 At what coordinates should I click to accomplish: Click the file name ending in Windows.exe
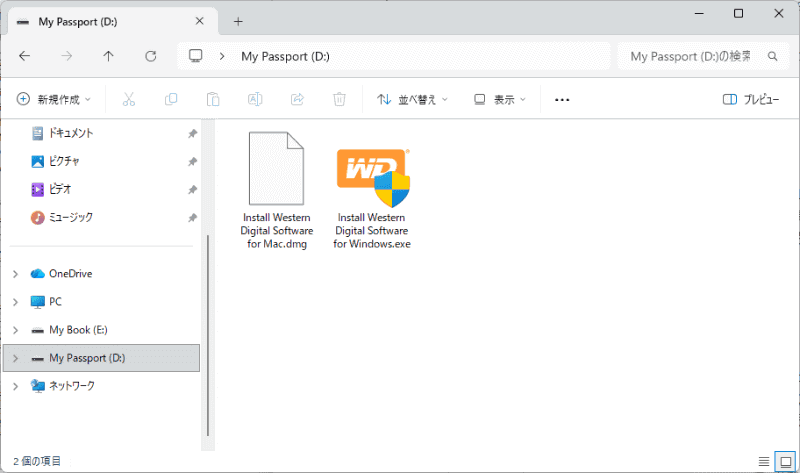coord(372,231)
